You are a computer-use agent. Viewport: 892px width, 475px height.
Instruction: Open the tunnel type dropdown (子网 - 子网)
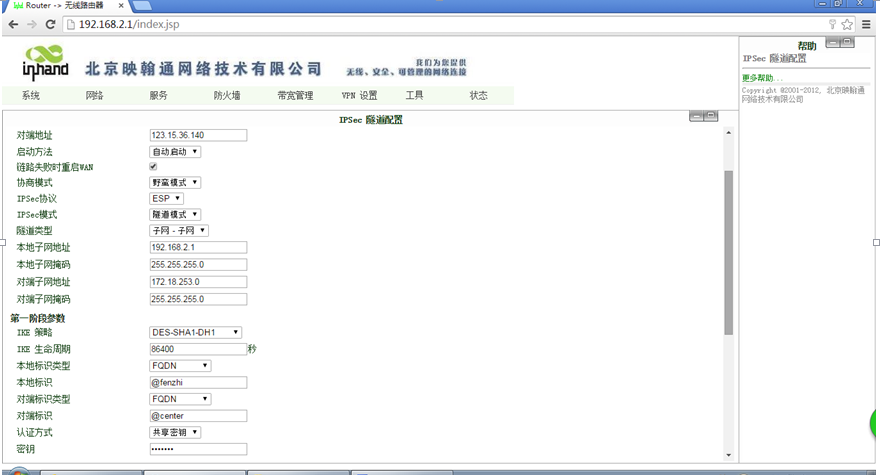coord(179,230)
